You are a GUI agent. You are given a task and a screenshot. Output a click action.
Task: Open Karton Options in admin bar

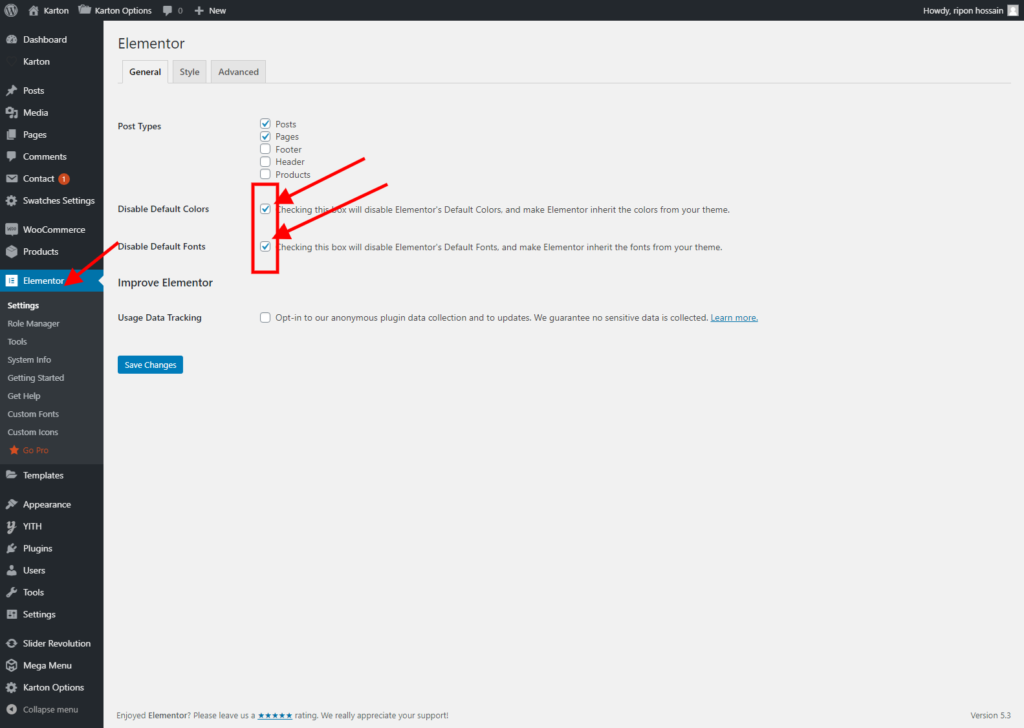[x=116, y=10]
